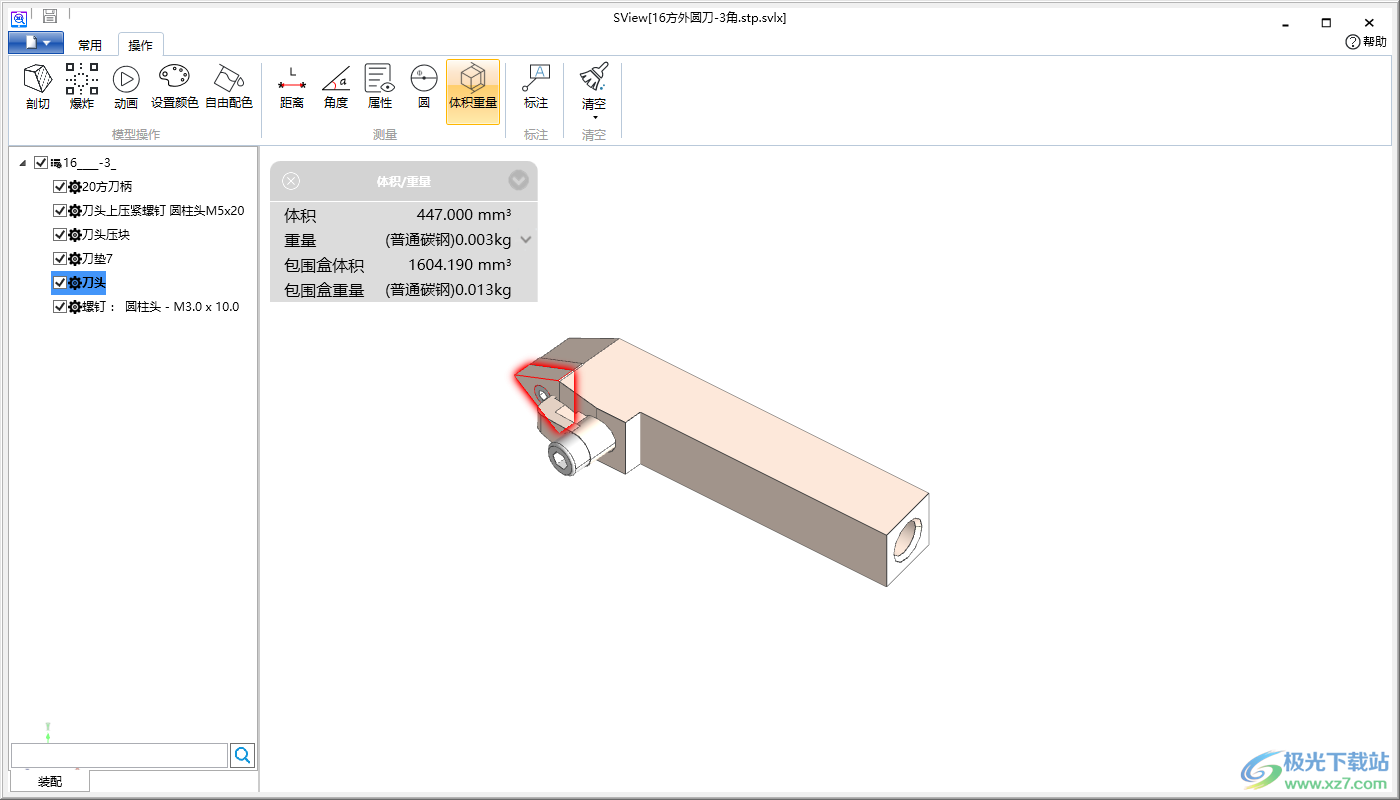Image resolution: width=1400 pixels, height=800 pixels.
Task: Click the tree search input field
Action: (119, 755)
